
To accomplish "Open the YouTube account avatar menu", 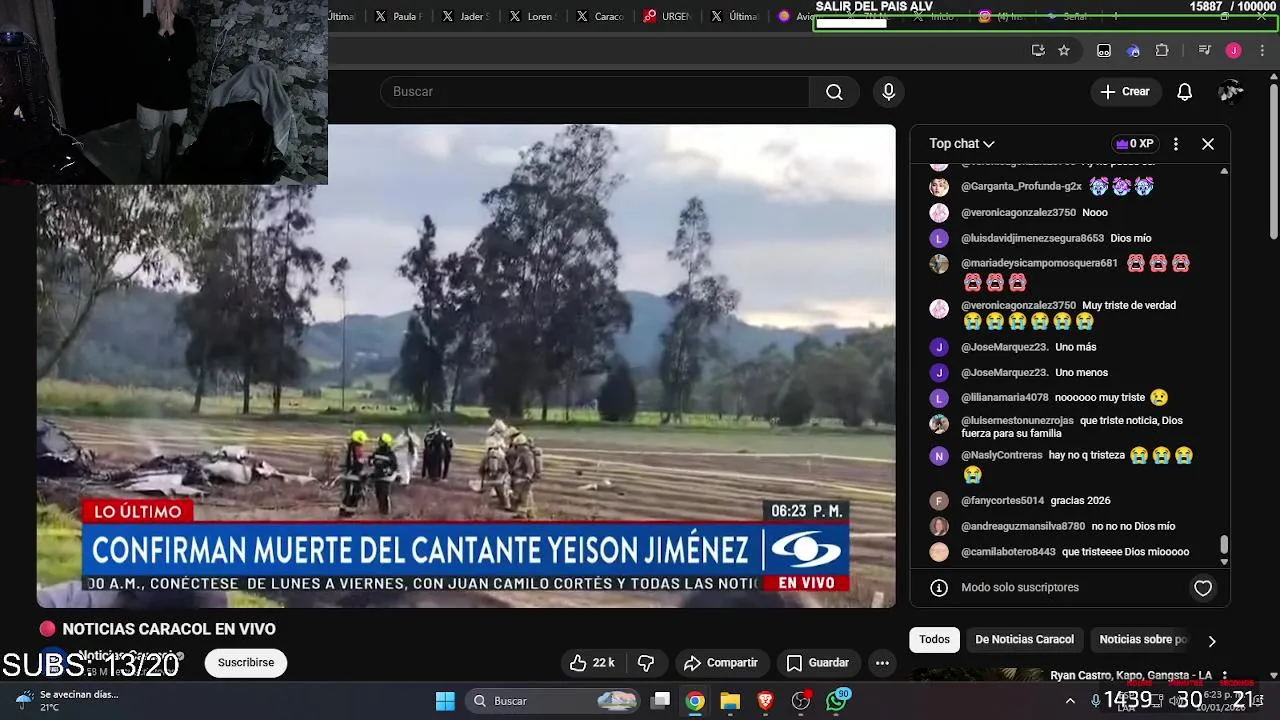I will 1230,92.
